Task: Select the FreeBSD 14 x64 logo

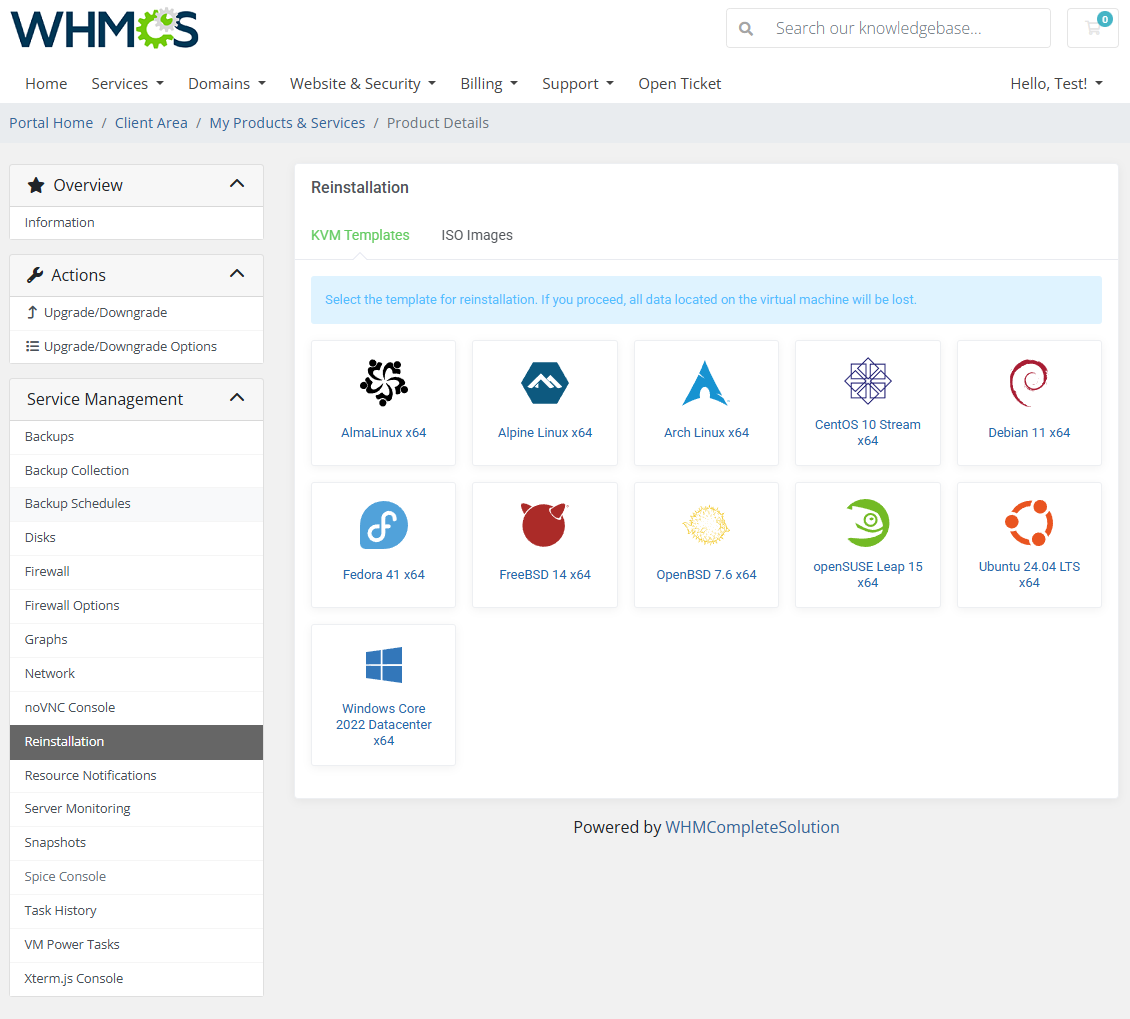Action: [x=544, y=525]
